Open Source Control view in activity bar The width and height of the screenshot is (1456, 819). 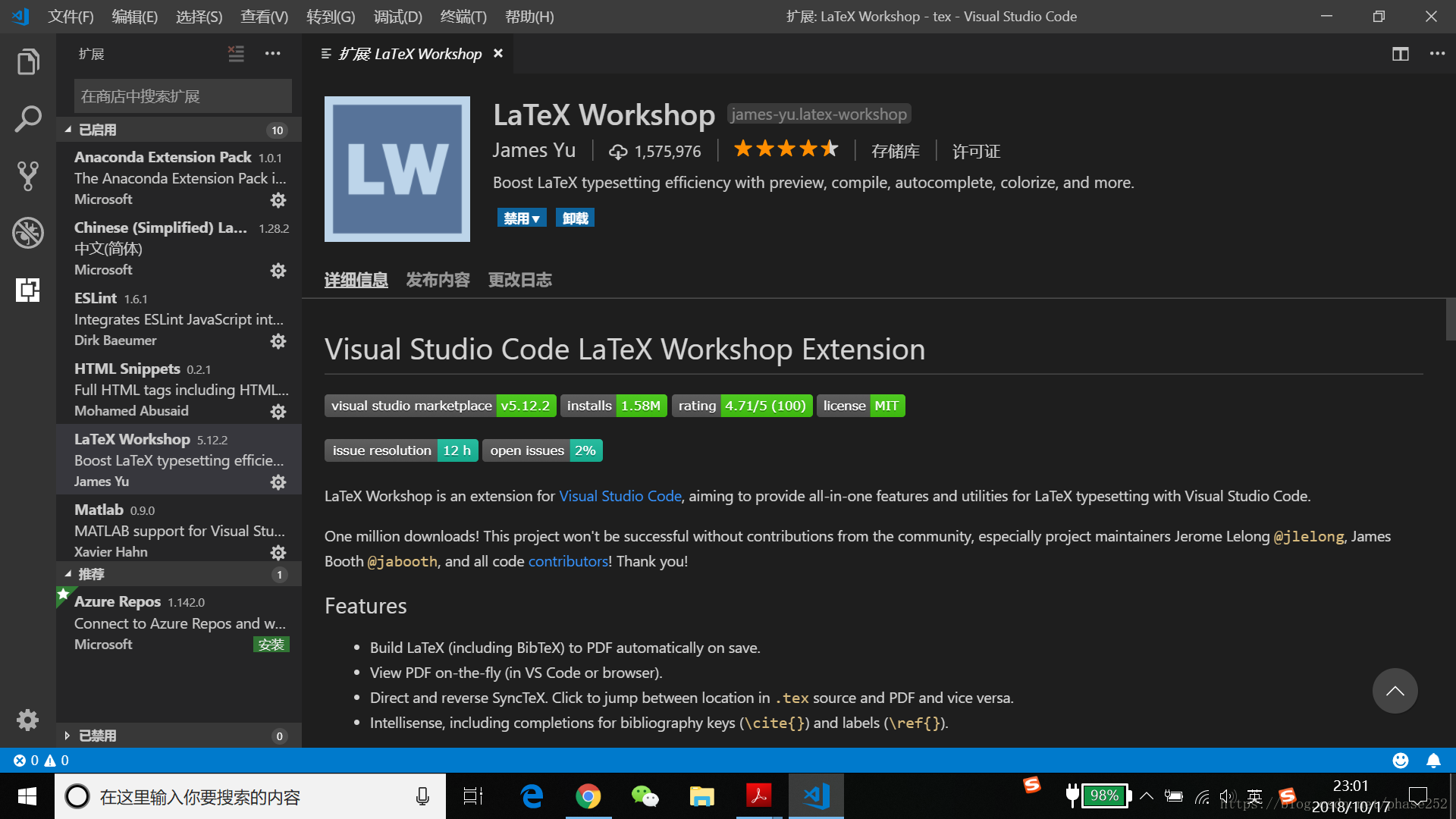coord(28,176)
